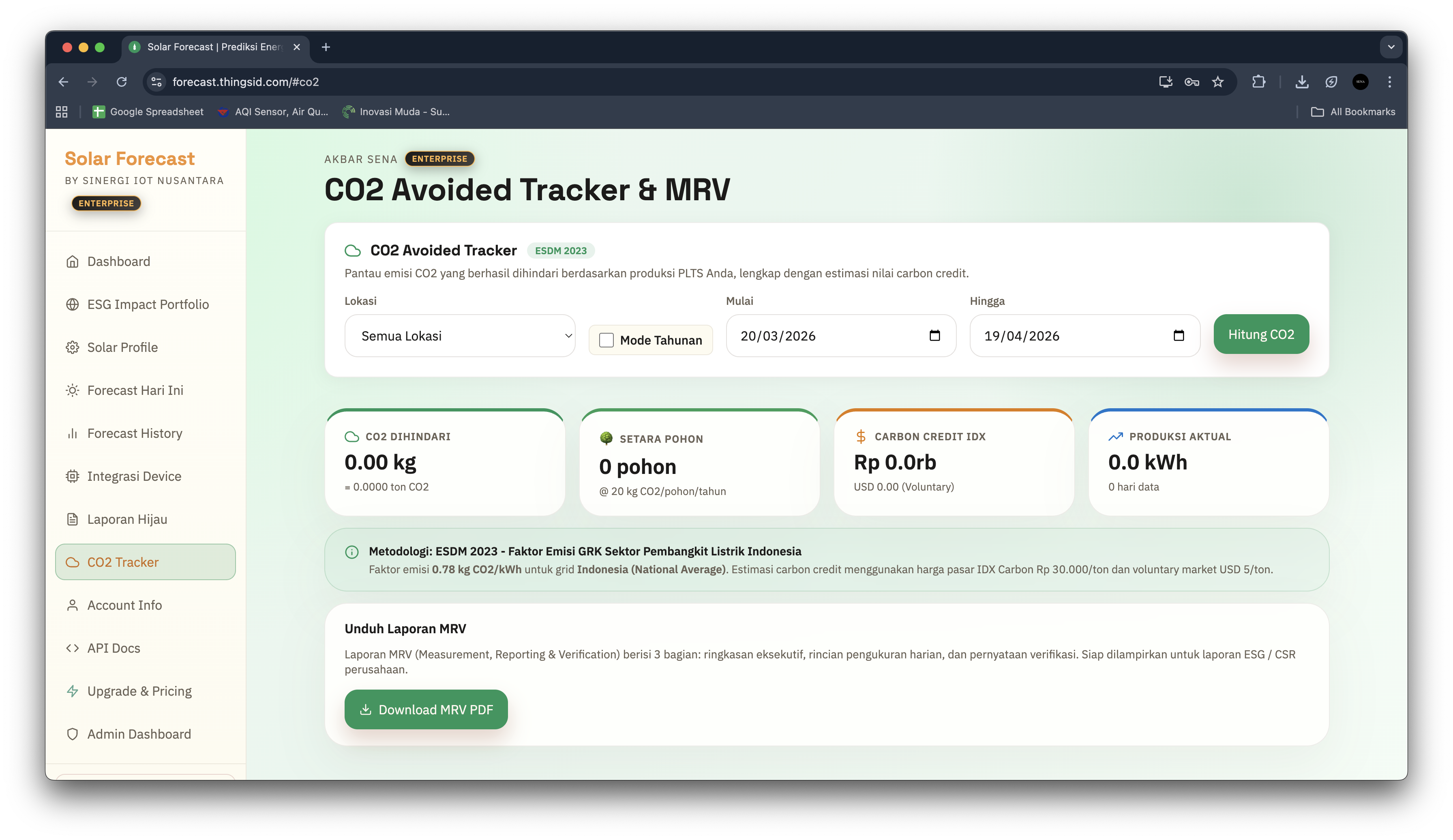Open the browser extensions puzzle icon
Screen dimensions: 1453x840
[x=1258, y=82]
